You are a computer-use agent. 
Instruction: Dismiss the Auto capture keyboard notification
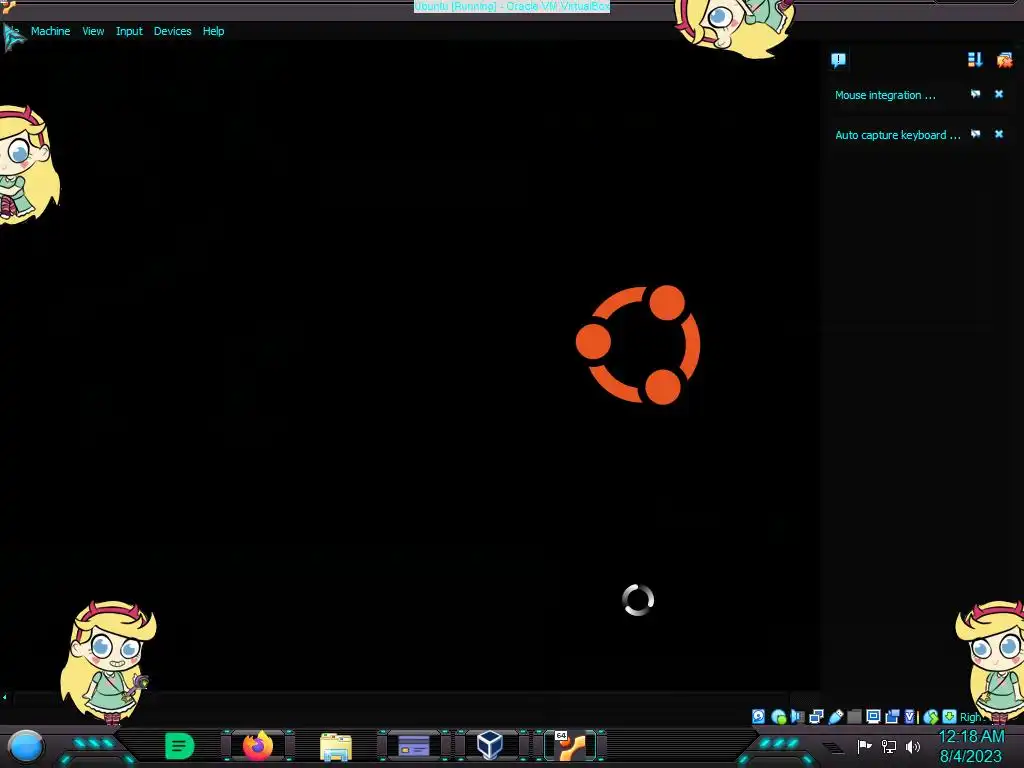(999, 135)
